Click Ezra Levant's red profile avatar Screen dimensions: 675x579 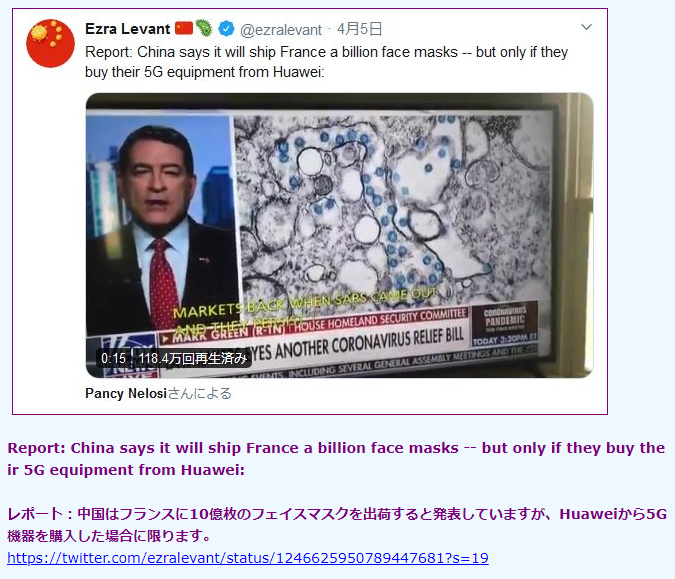pyautogui.click(x=50, y=43)
